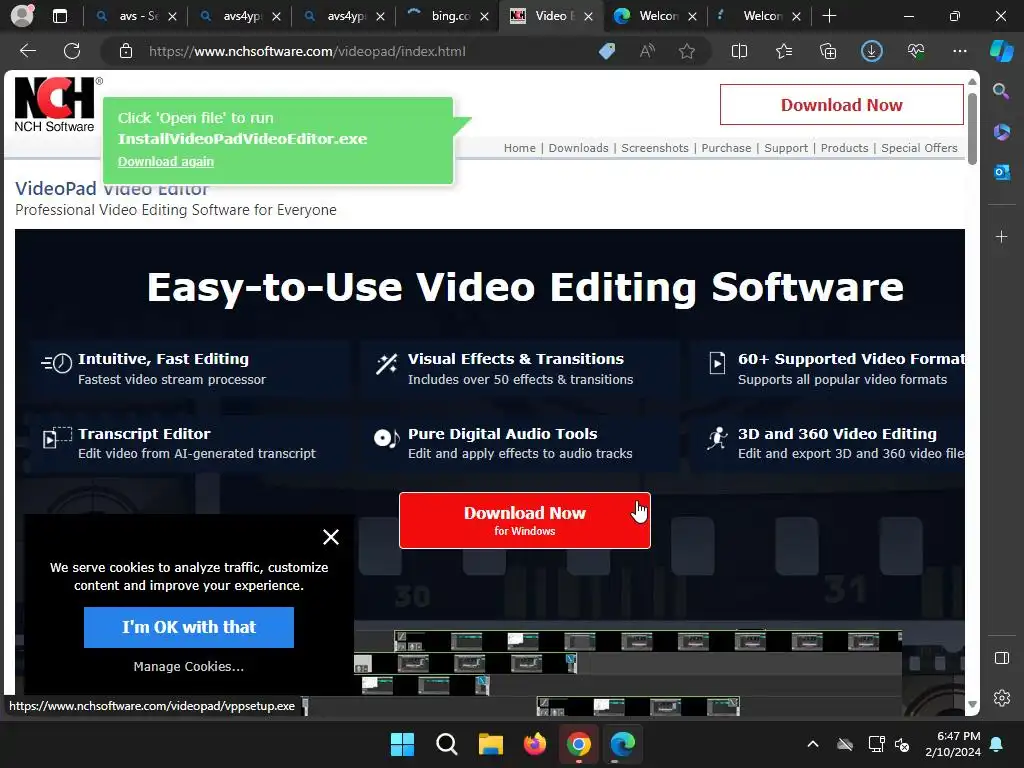Image resolution: width=1024 pixels, height=768 pixels.
Task: Accept cookies with I'm OK with that
Action: pyautogui.click(x=189, y=627)
